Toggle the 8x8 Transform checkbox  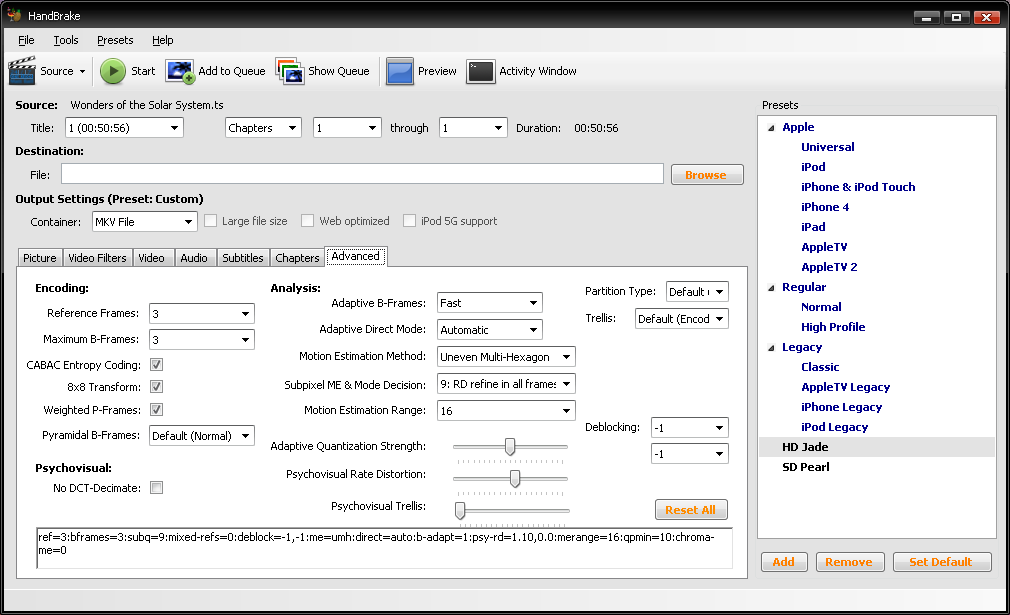coord(157,386)
